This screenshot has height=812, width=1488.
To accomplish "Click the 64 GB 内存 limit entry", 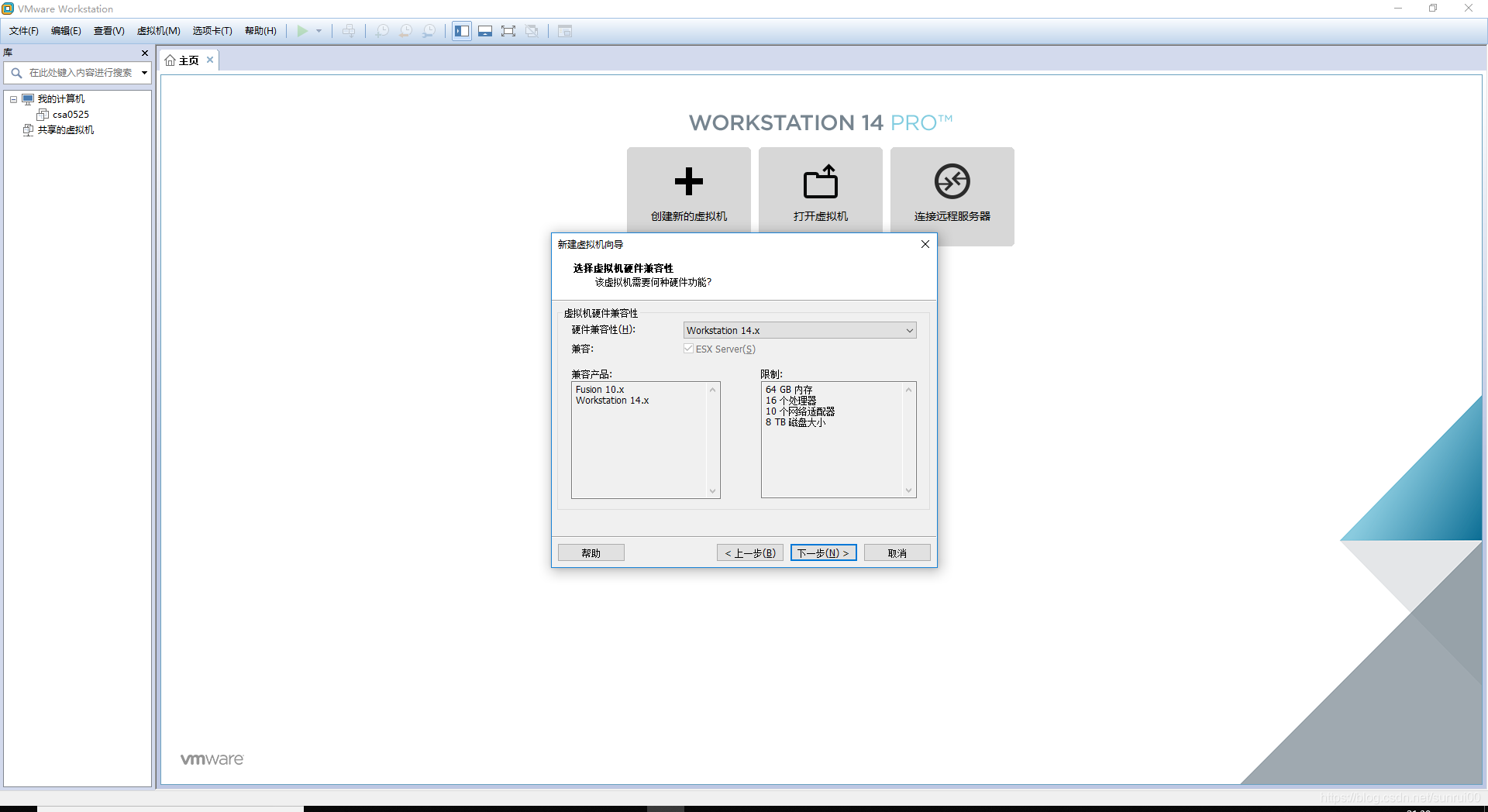I will [789, 390].
